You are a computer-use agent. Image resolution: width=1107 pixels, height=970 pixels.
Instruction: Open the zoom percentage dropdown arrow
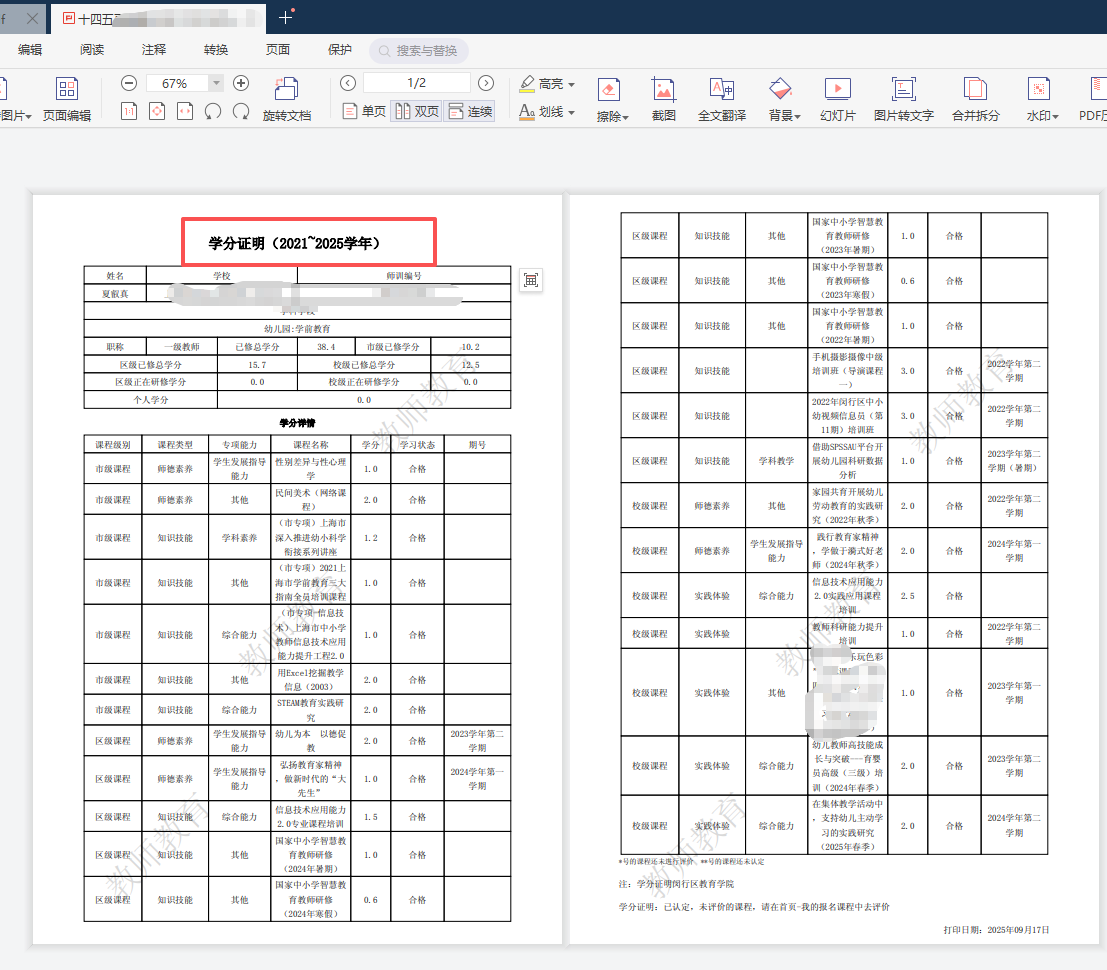217,83
